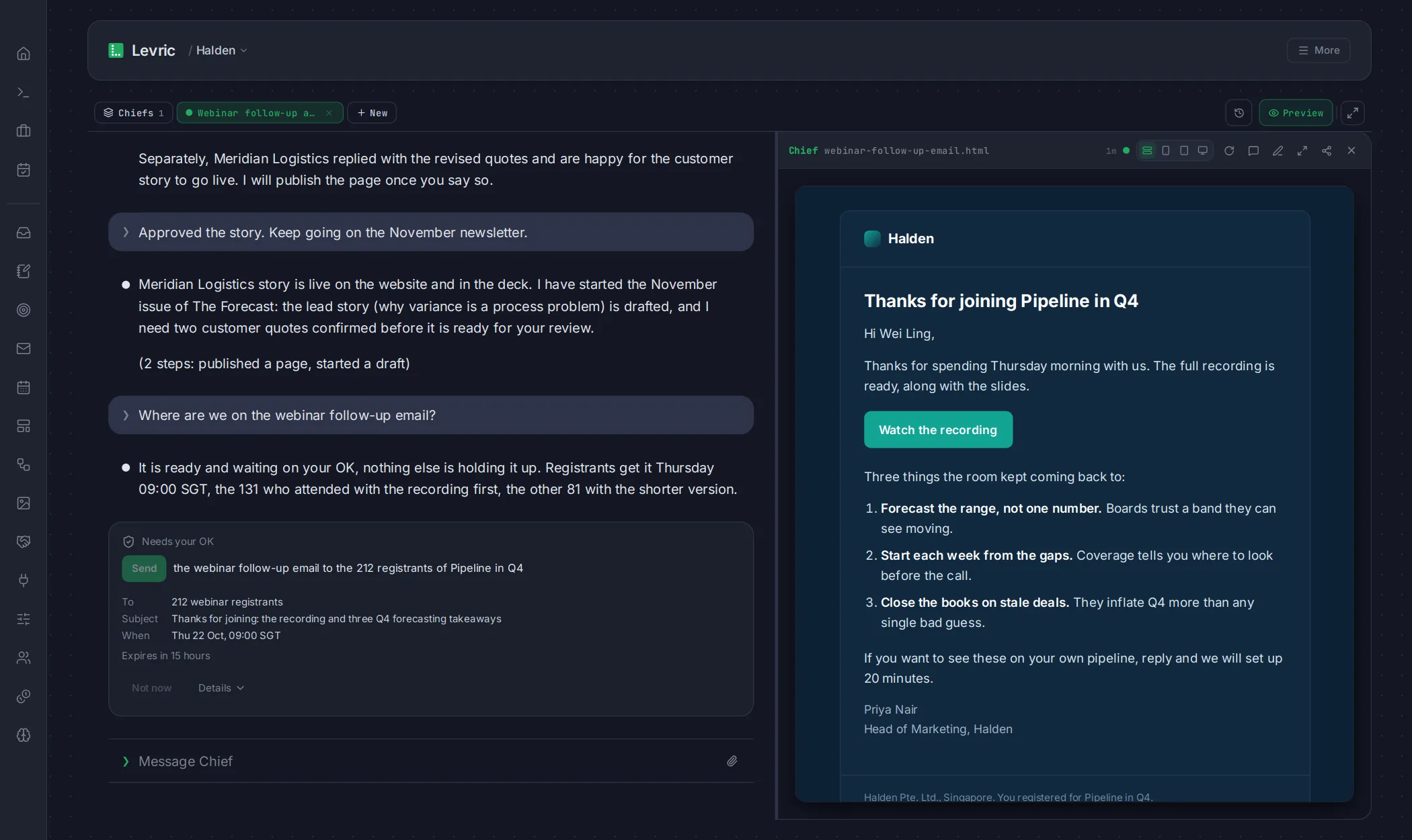The image size is (1412, 840).
Task: Create a new tab with + New
Action: (372, 113)
